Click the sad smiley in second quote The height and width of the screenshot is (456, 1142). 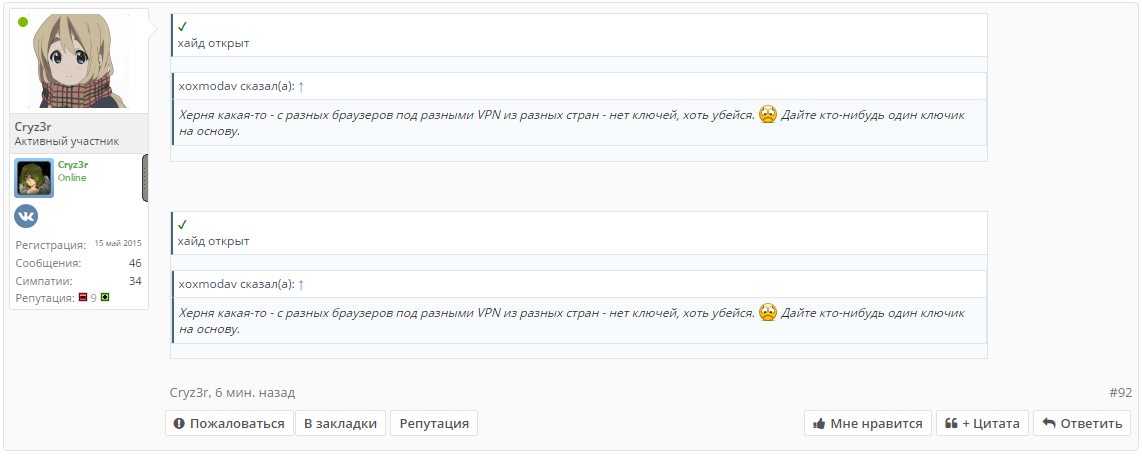[x=768, y=312]
